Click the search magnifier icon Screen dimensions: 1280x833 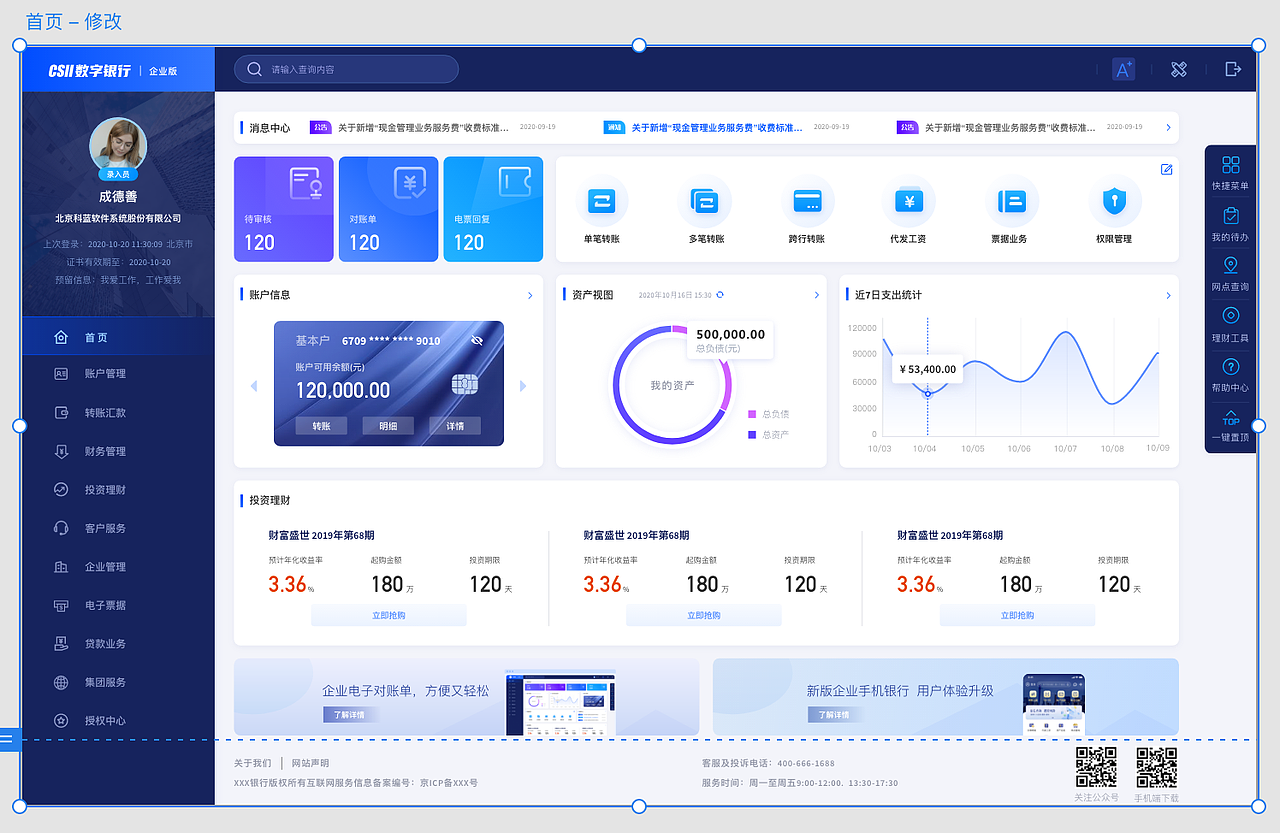(x=254, y=69)
